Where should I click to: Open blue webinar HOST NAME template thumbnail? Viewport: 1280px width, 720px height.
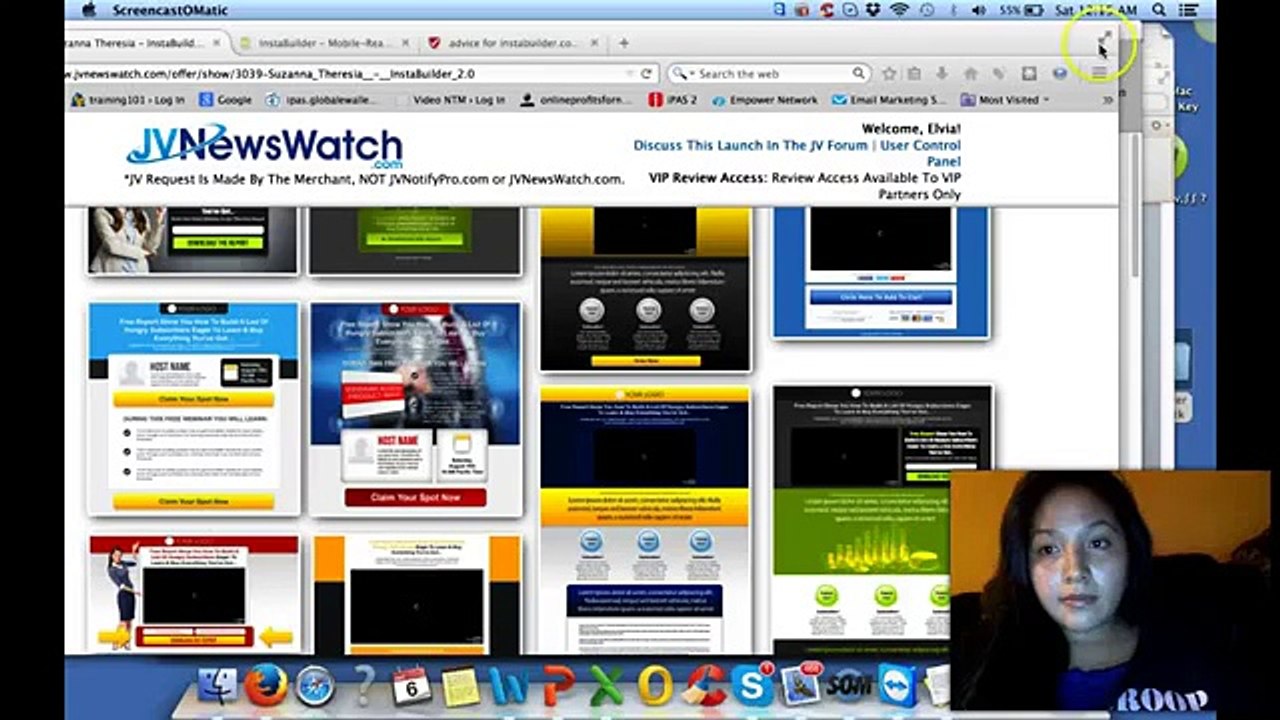194,408
